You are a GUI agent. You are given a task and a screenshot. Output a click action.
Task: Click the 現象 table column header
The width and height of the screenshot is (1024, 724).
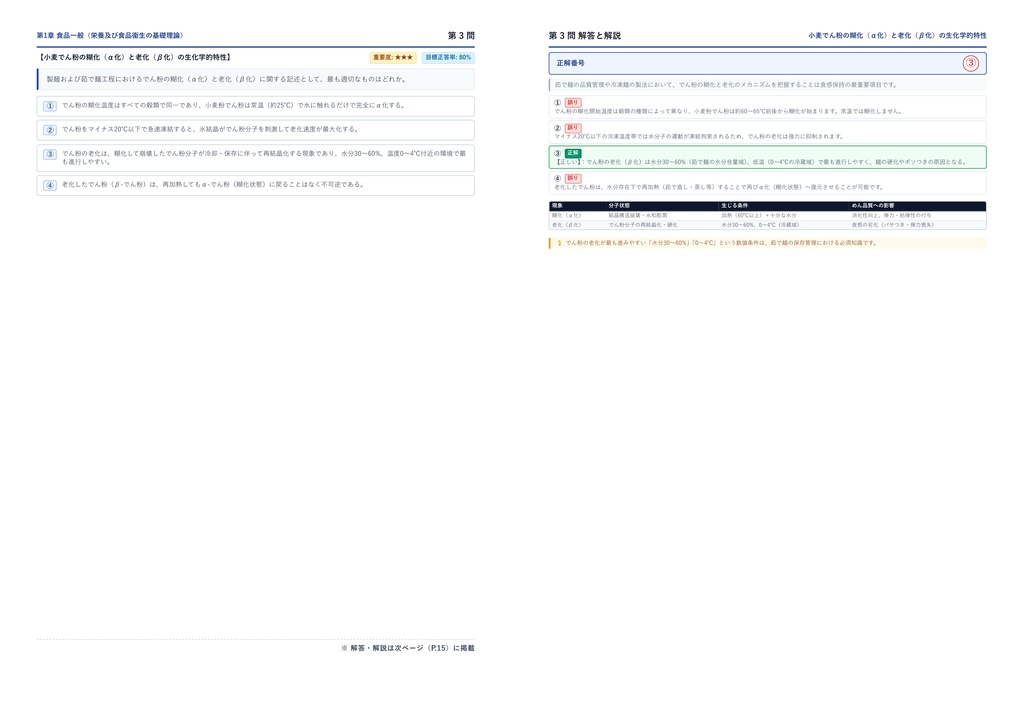(557, 206)
